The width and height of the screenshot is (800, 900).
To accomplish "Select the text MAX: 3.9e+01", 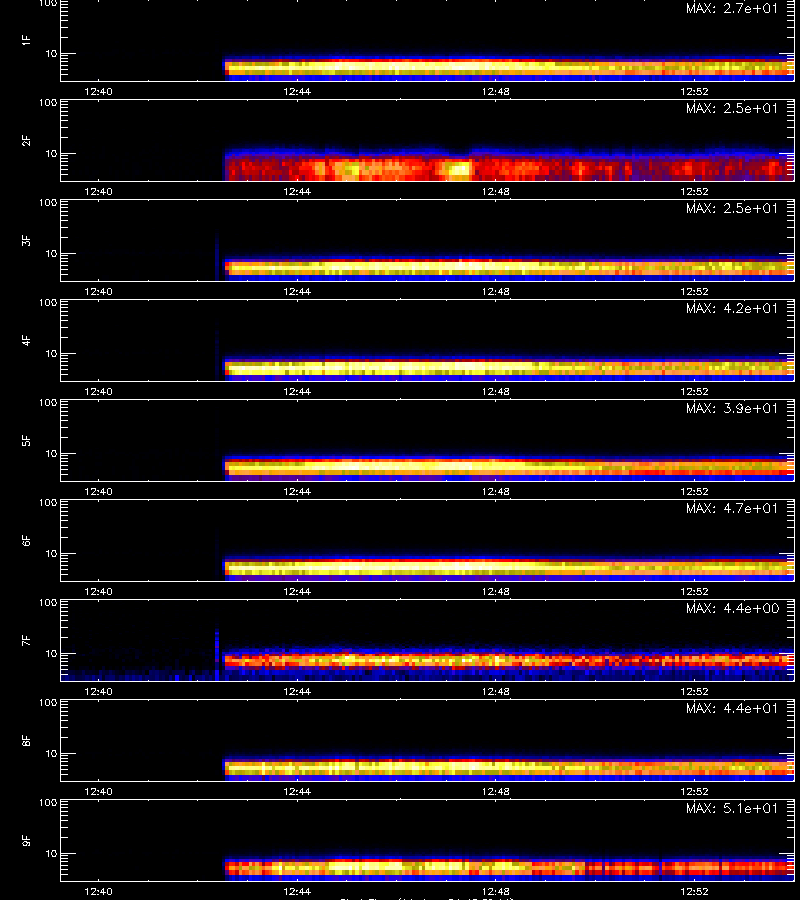I will pyautogui.click(x=732, y=408).
